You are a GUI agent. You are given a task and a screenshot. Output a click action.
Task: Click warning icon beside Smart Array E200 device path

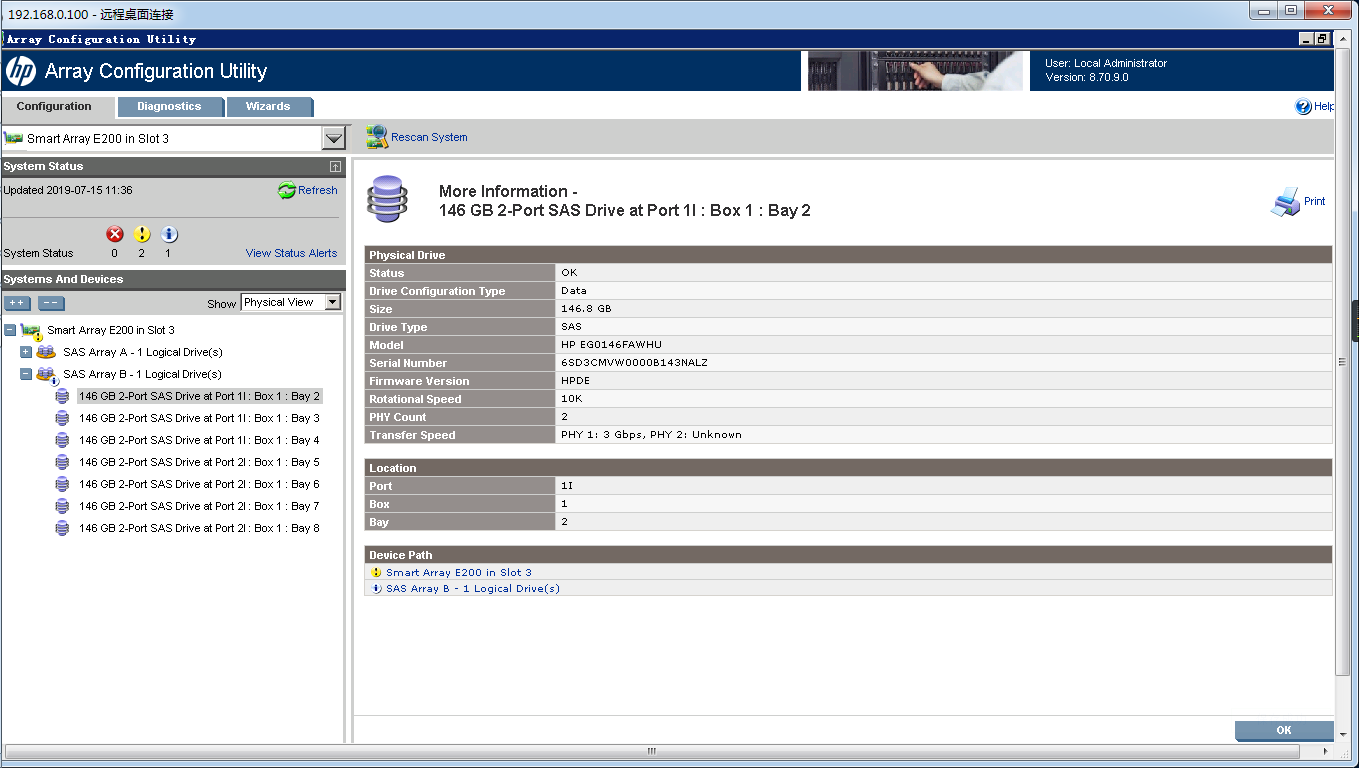click(x=376, y=573)
